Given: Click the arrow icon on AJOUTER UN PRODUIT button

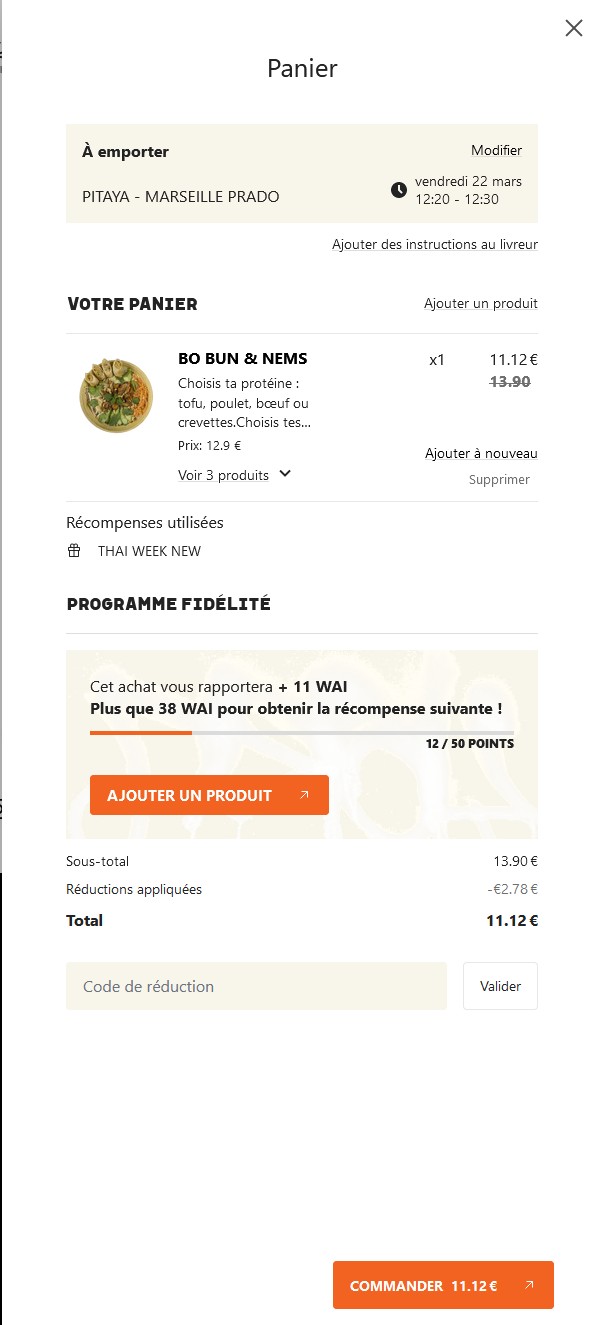Looking at the screenshot, I should 304,796.
